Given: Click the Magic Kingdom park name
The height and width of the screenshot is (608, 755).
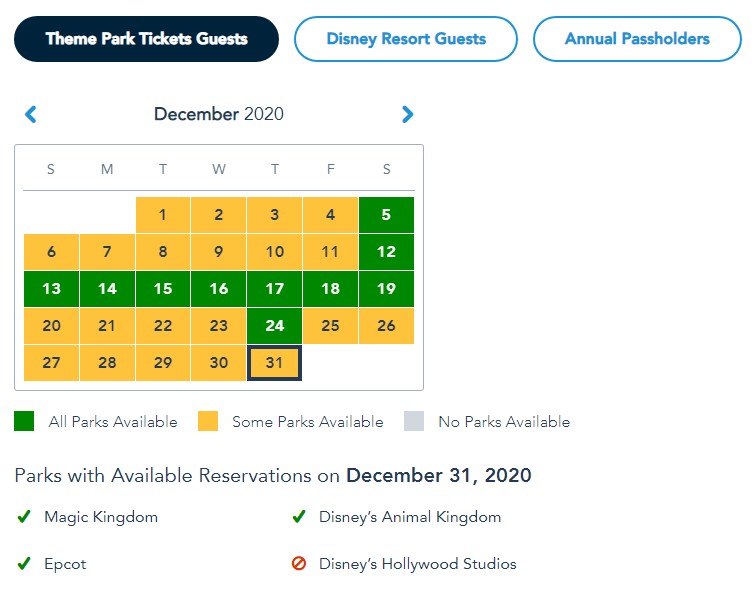Looking at the screenshot, I should [x=101, y=517].
